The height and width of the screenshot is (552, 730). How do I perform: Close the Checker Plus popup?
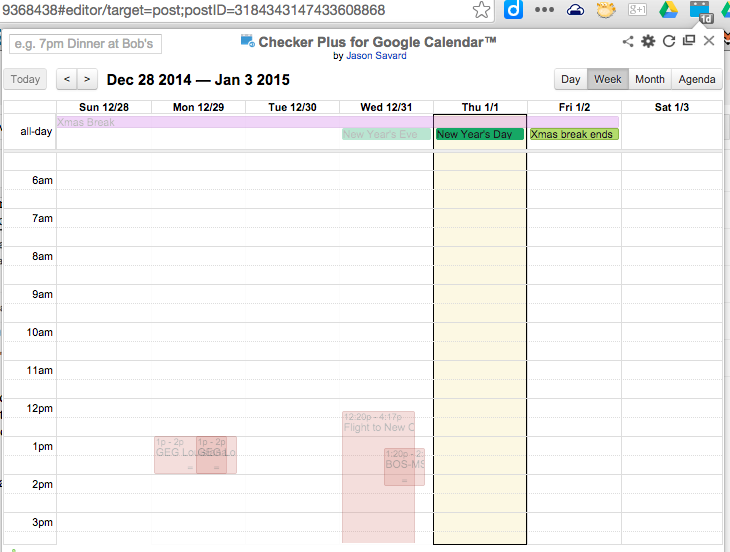coord(709,41)
